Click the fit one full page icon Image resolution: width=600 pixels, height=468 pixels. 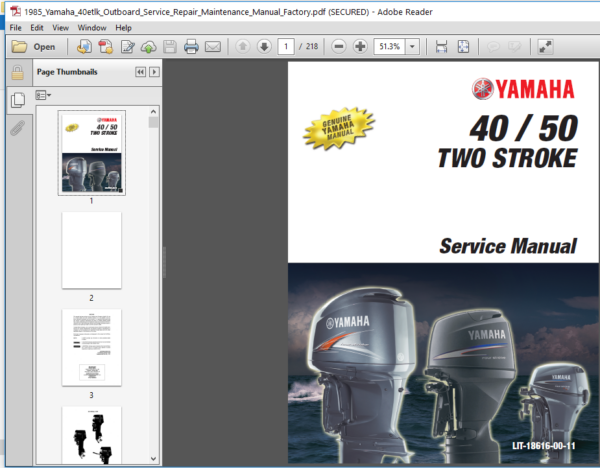[x=463, y=47]
